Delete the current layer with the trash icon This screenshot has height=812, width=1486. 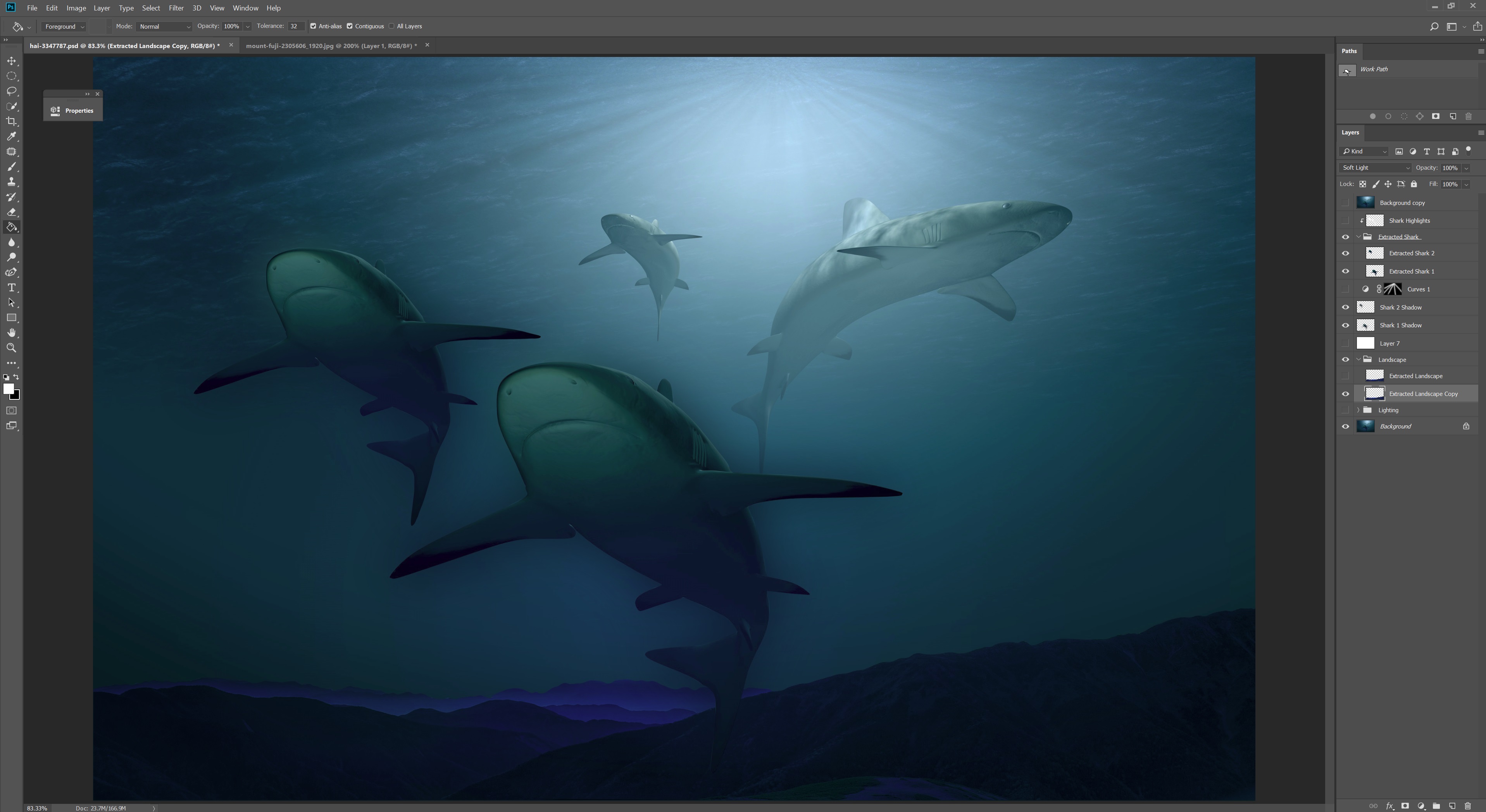click(x=1468, y=806)
